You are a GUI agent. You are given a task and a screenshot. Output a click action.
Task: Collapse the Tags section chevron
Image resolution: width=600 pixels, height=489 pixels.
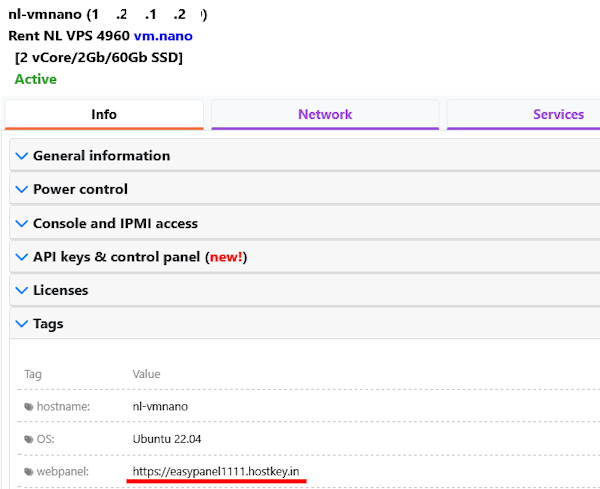click(x=22, y=324)
